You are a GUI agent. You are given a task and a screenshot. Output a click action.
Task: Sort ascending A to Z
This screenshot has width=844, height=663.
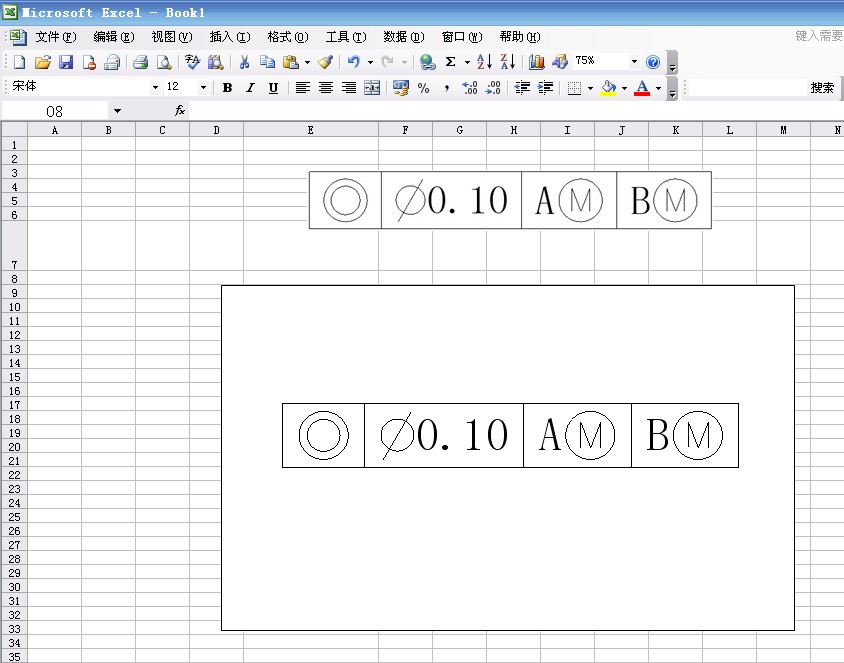coord(484,62)
